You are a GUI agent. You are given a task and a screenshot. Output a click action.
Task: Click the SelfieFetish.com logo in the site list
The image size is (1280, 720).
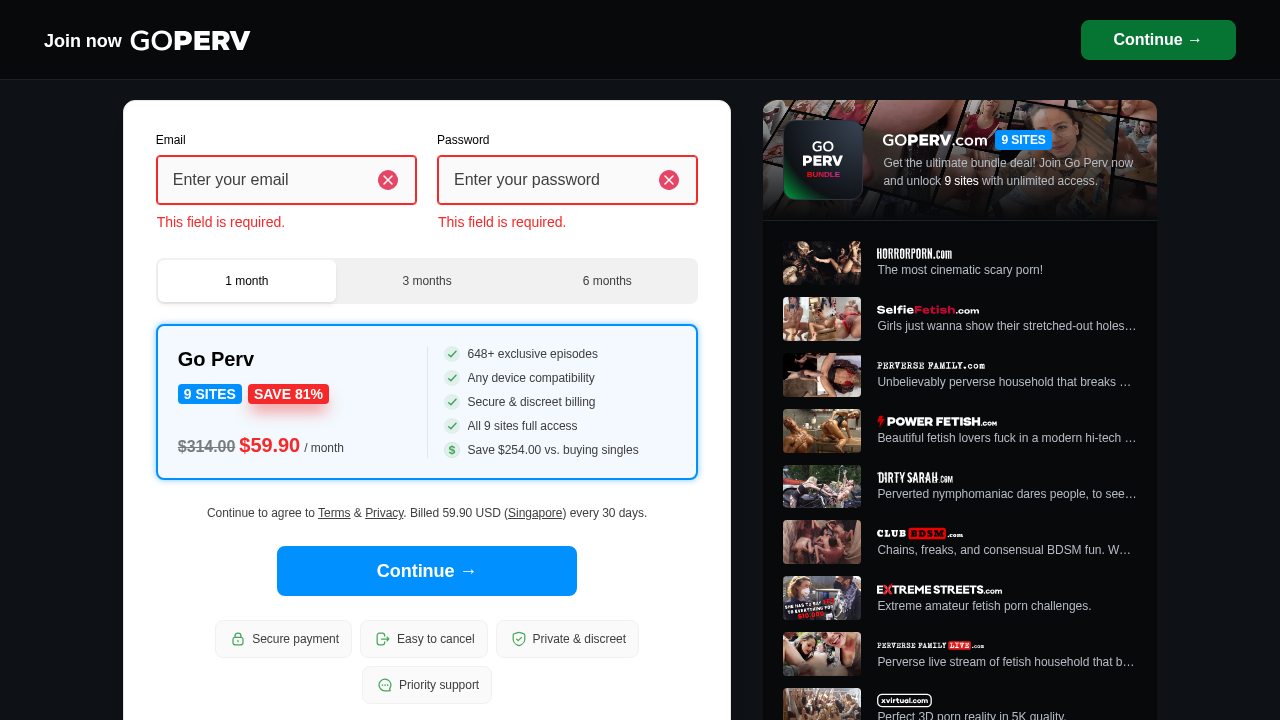[928, 310]
